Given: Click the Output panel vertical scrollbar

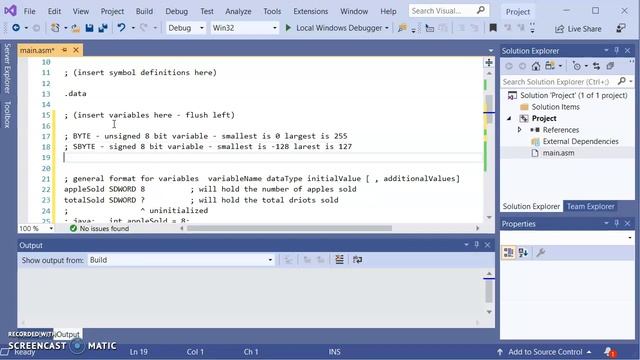Looking at the screenshot, I should pos(489,292).
